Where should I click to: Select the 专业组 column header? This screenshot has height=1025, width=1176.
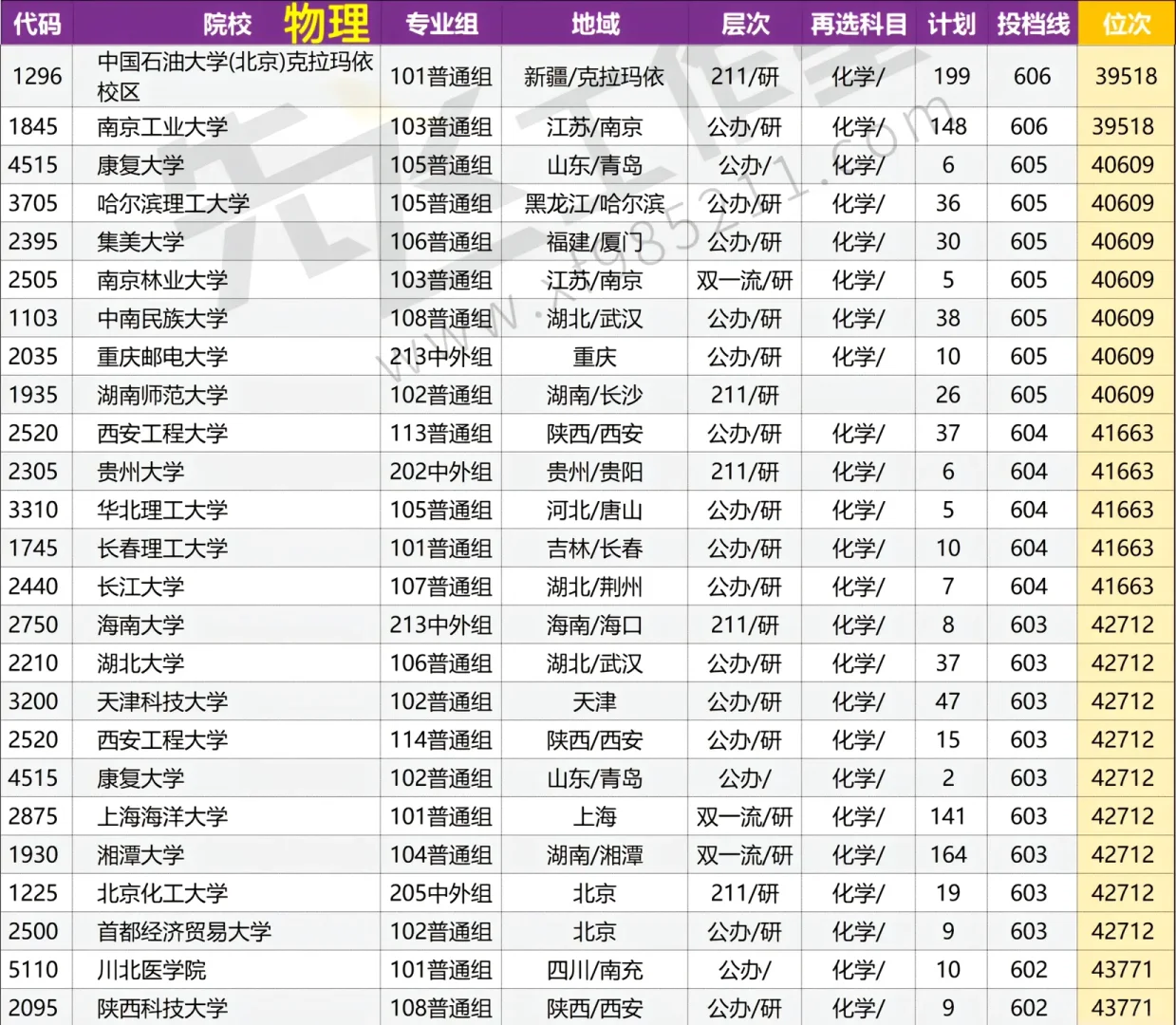pyautogui.click(x=441, y=24)
